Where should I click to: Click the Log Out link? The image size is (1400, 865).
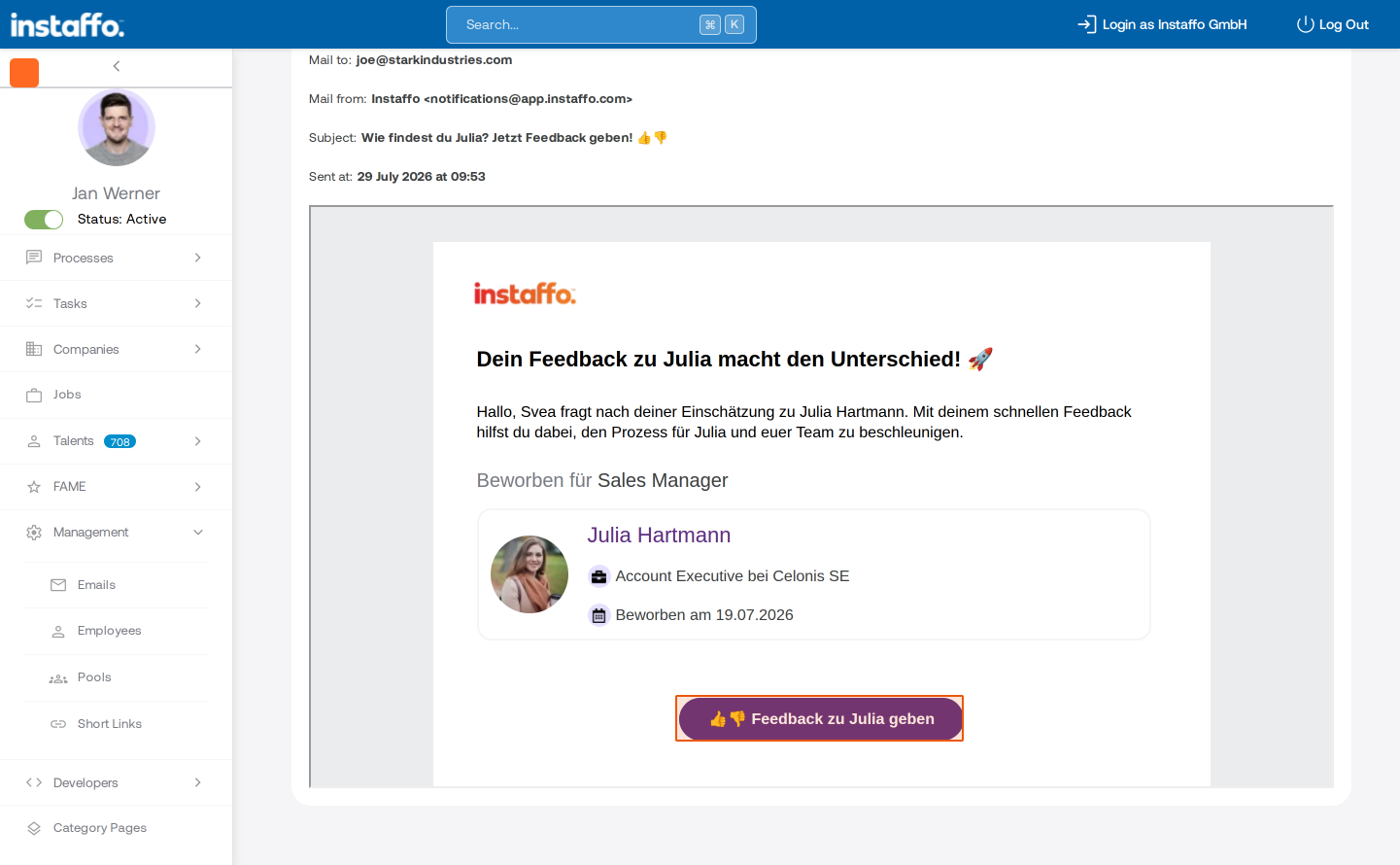pos(1333,24)
